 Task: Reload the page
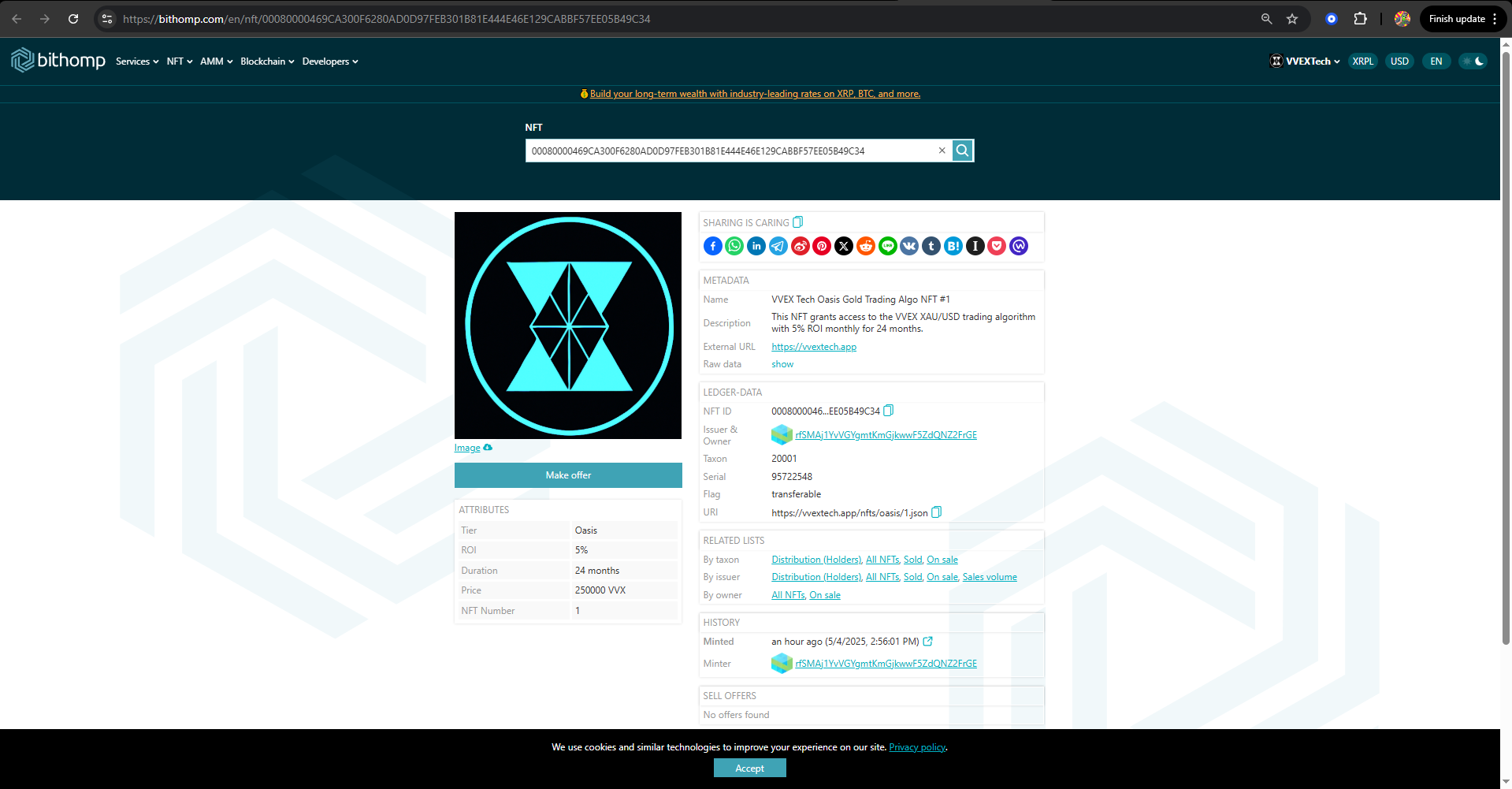coord(73,19)
